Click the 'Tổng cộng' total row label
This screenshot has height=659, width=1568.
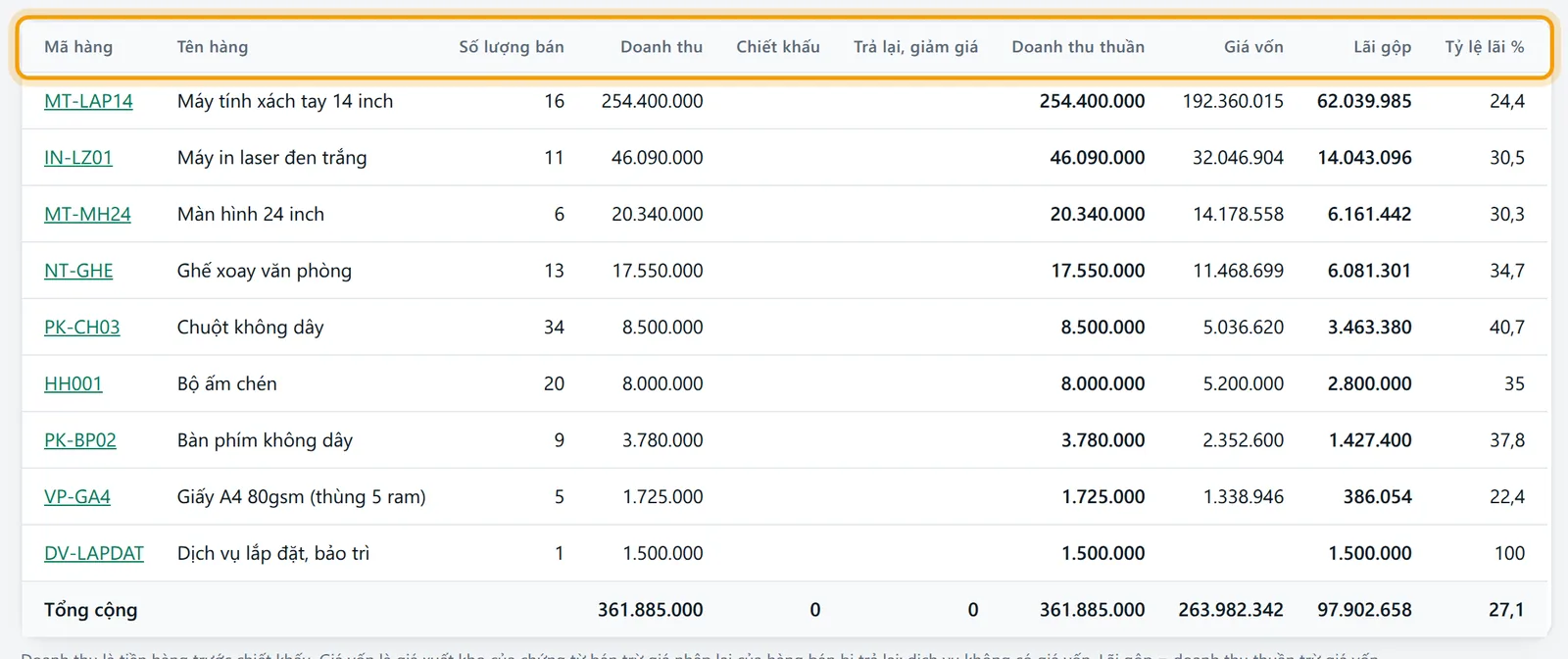click(90, 610)
